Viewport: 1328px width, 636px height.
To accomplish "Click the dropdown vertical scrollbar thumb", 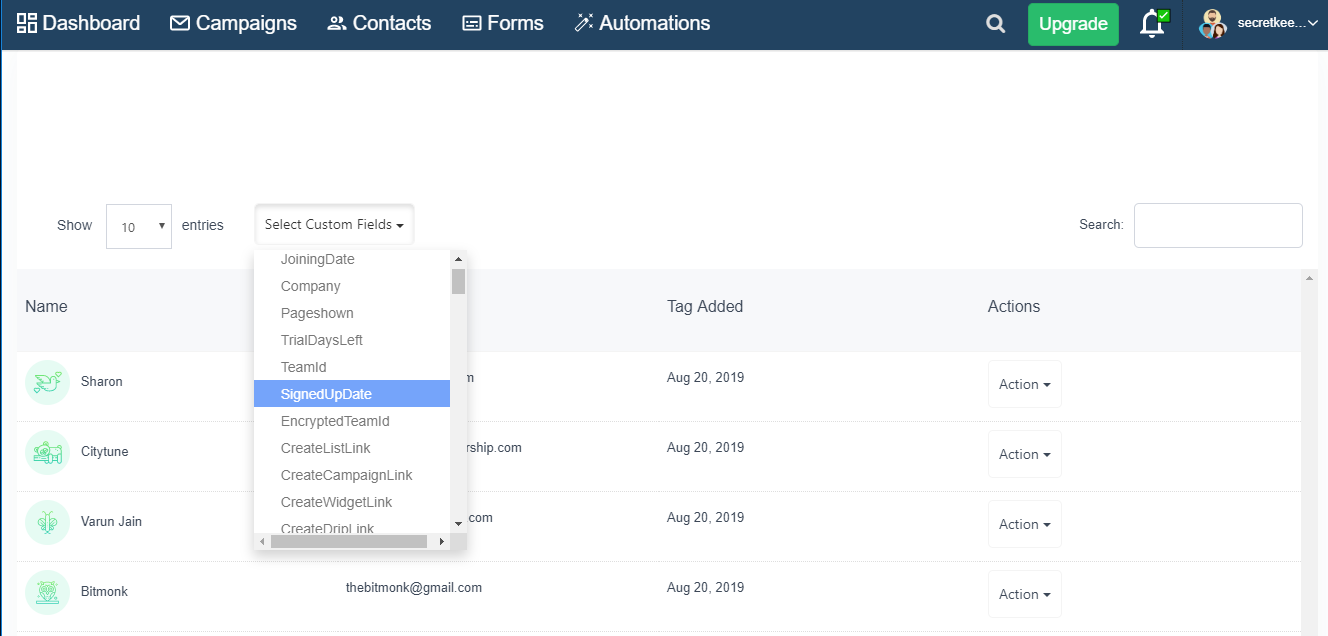I will (x=458, y=281).
